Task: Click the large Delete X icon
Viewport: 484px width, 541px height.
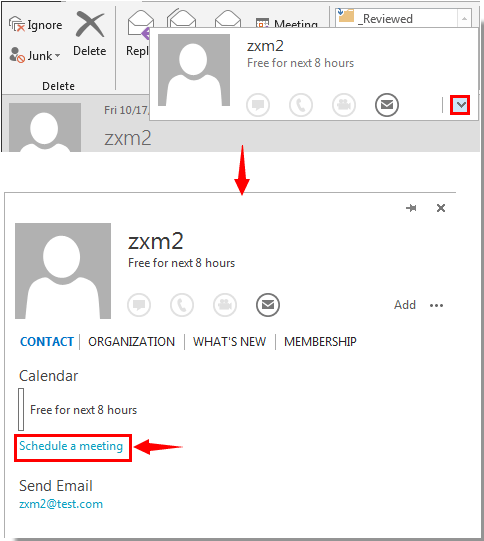Action: pos(90,24)
